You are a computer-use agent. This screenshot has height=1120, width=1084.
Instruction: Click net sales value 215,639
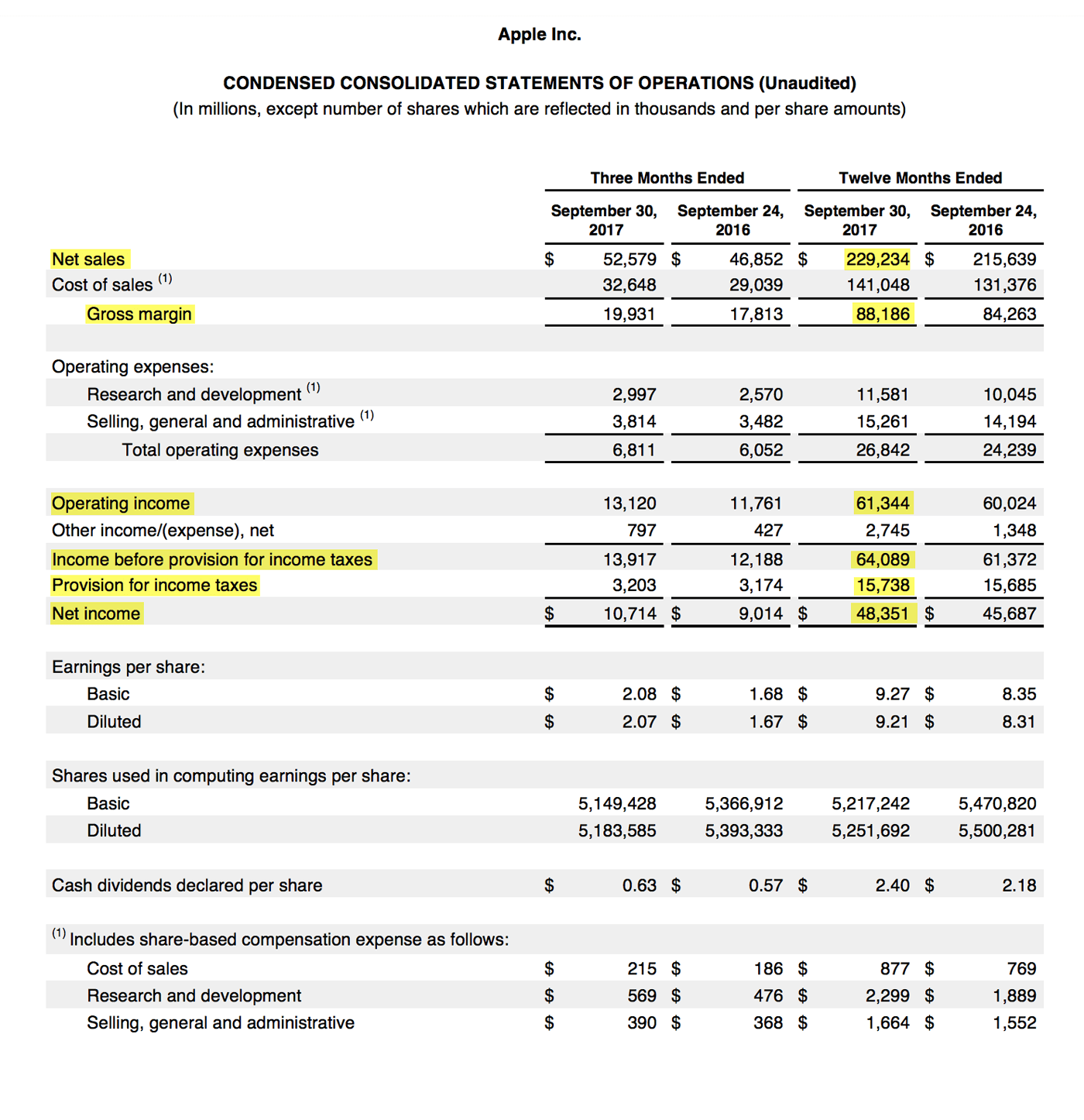(1004, 259)
